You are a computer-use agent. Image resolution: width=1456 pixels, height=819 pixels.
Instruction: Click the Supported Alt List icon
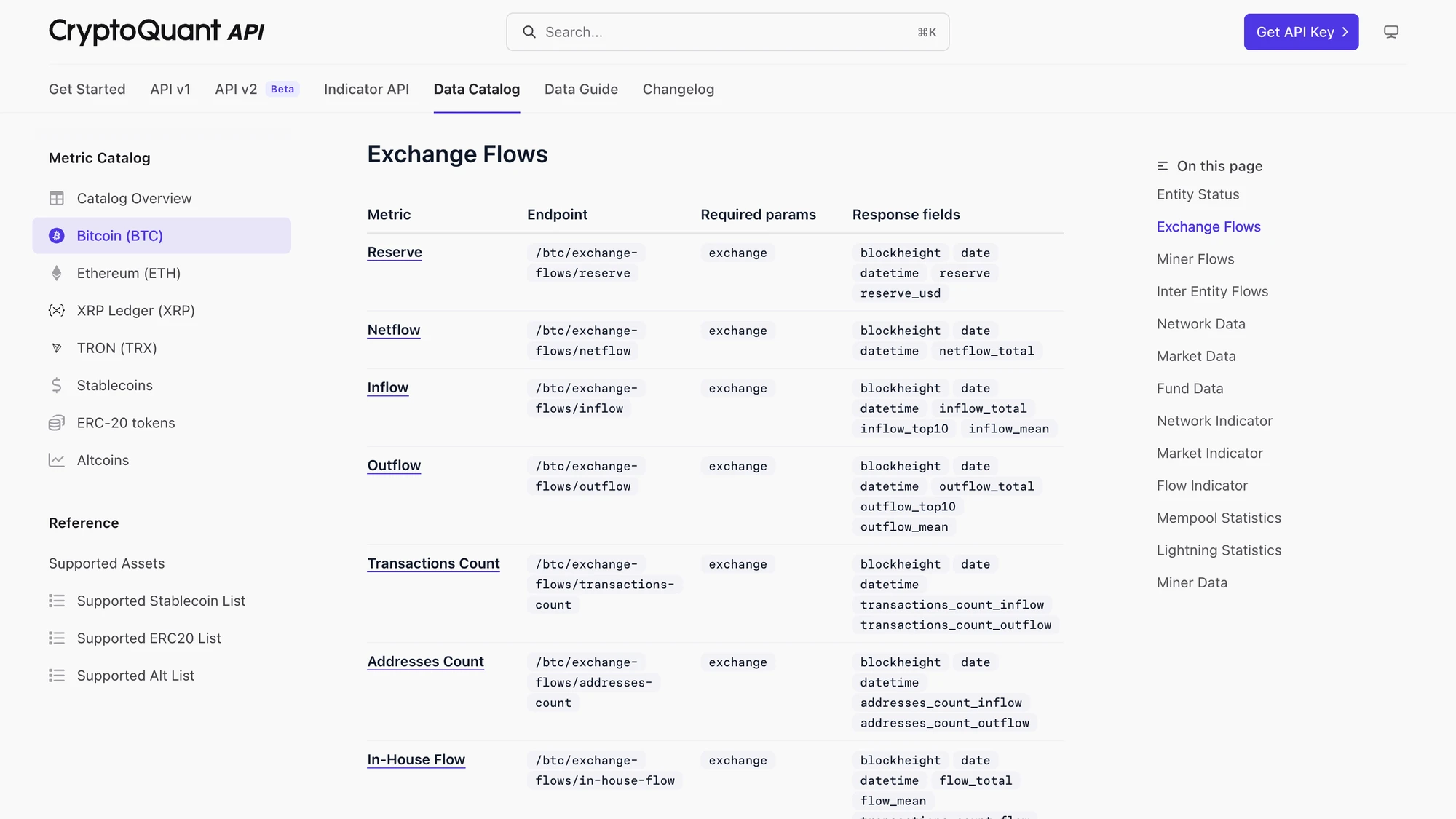(57, 676)
